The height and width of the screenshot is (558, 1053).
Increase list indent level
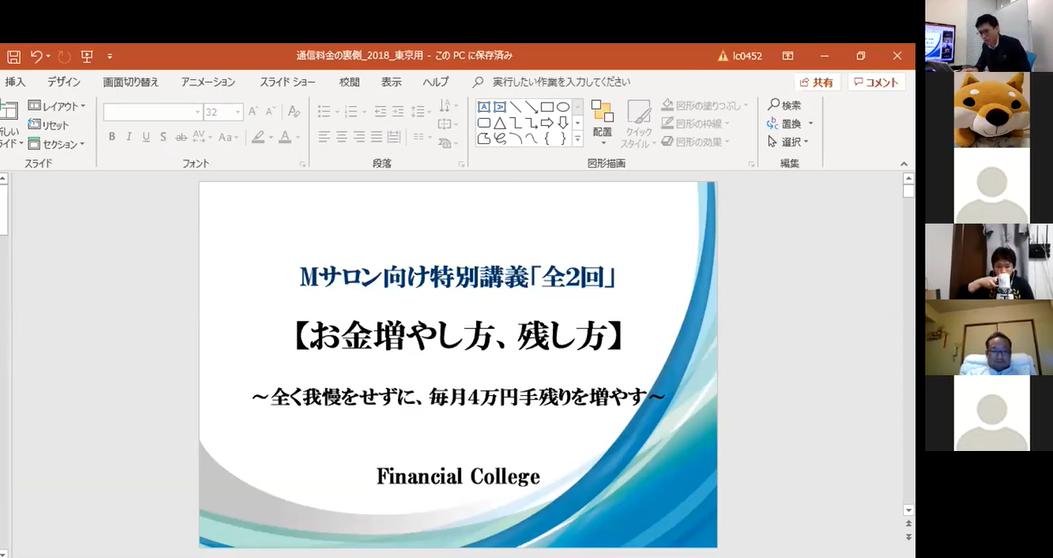398,111
